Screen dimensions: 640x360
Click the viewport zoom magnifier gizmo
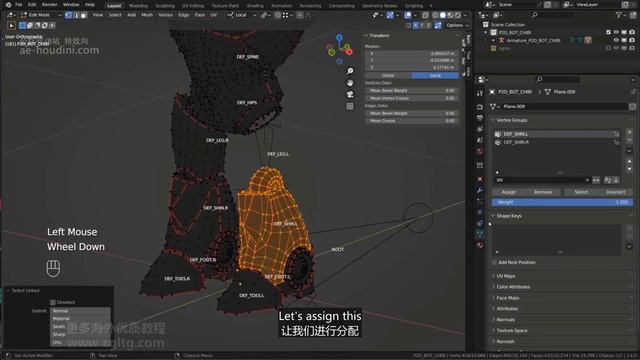(350, 71)
